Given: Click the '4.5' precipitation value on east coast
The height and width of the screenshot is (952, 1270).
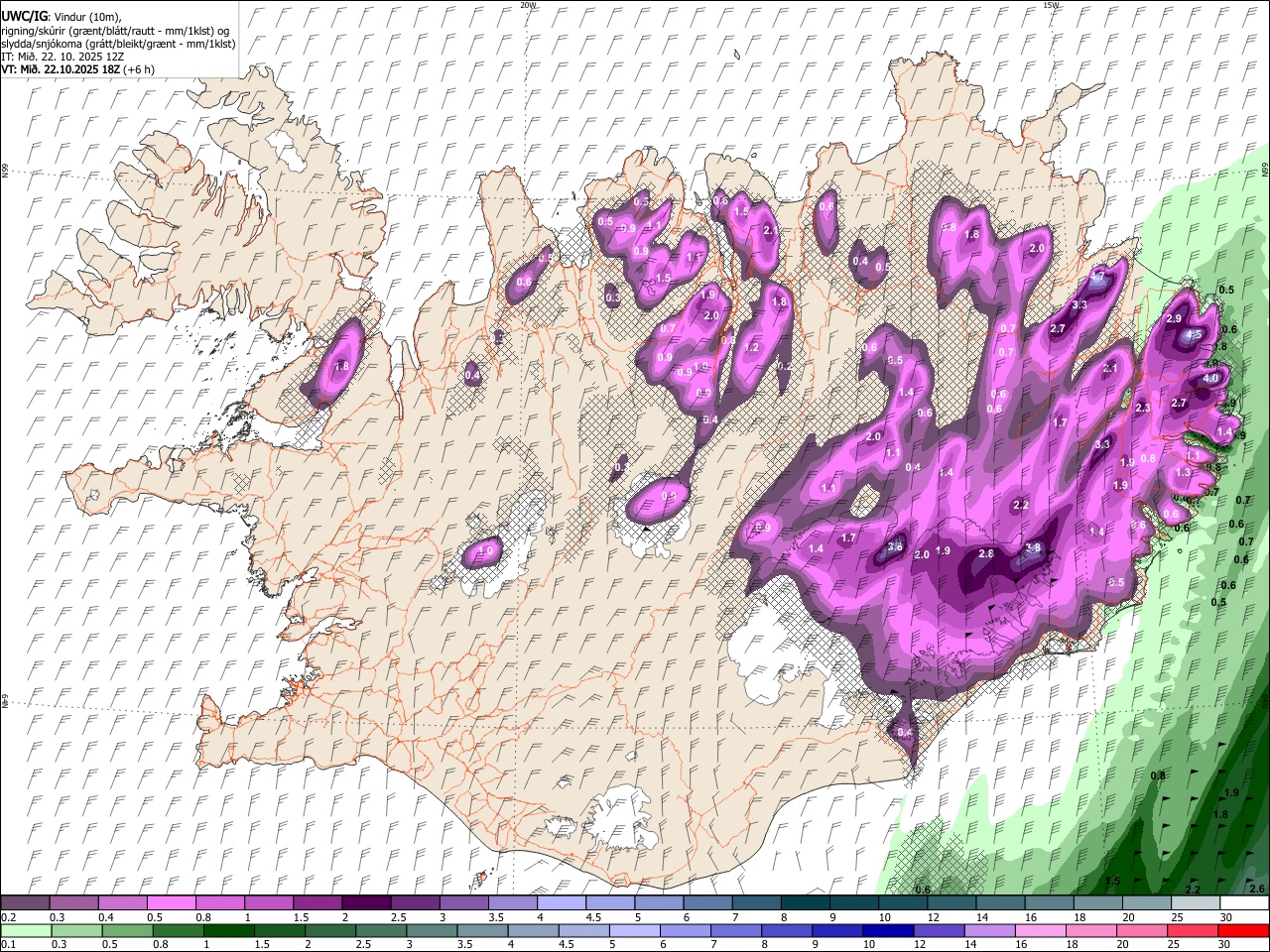Looking at the screenshot, I should 1196,336.
